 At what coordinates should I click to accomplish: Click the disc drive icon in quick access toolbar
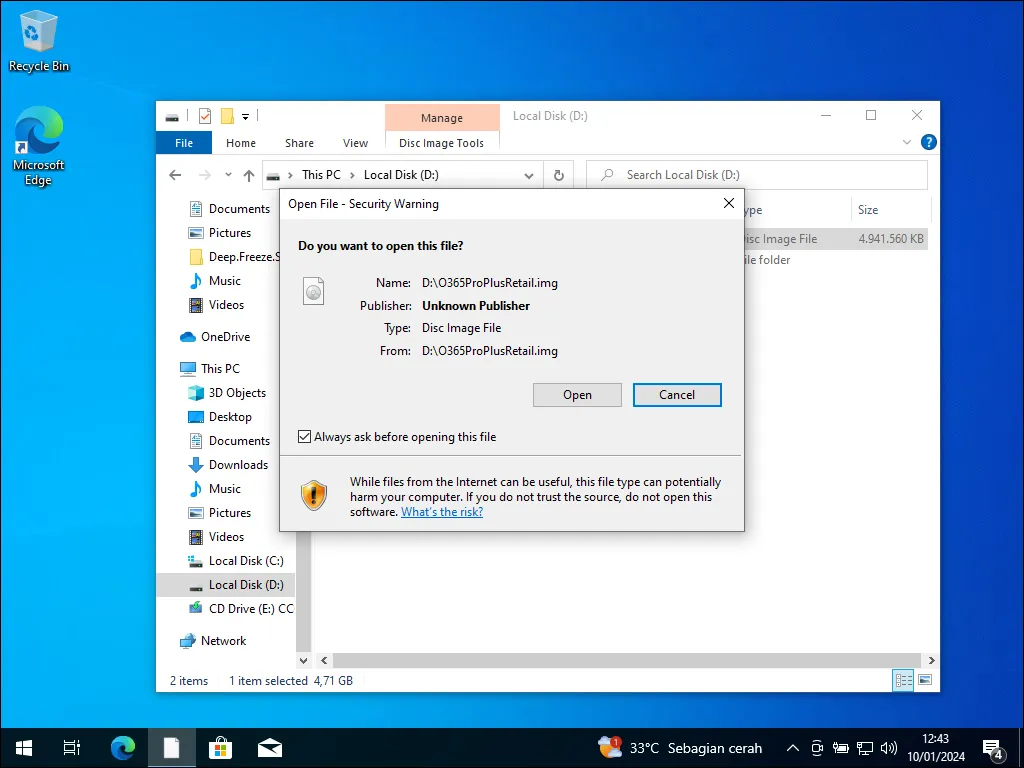coord(171,116)
